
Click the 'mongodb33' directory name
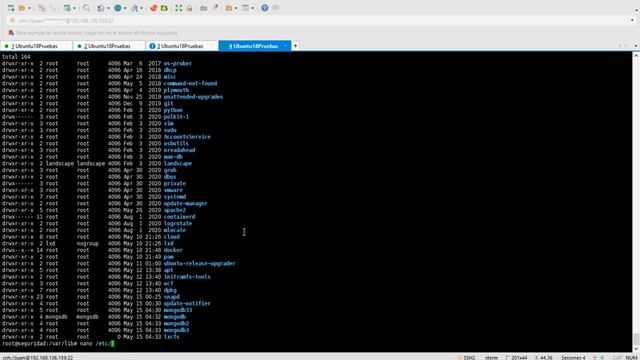click(178, 310)
